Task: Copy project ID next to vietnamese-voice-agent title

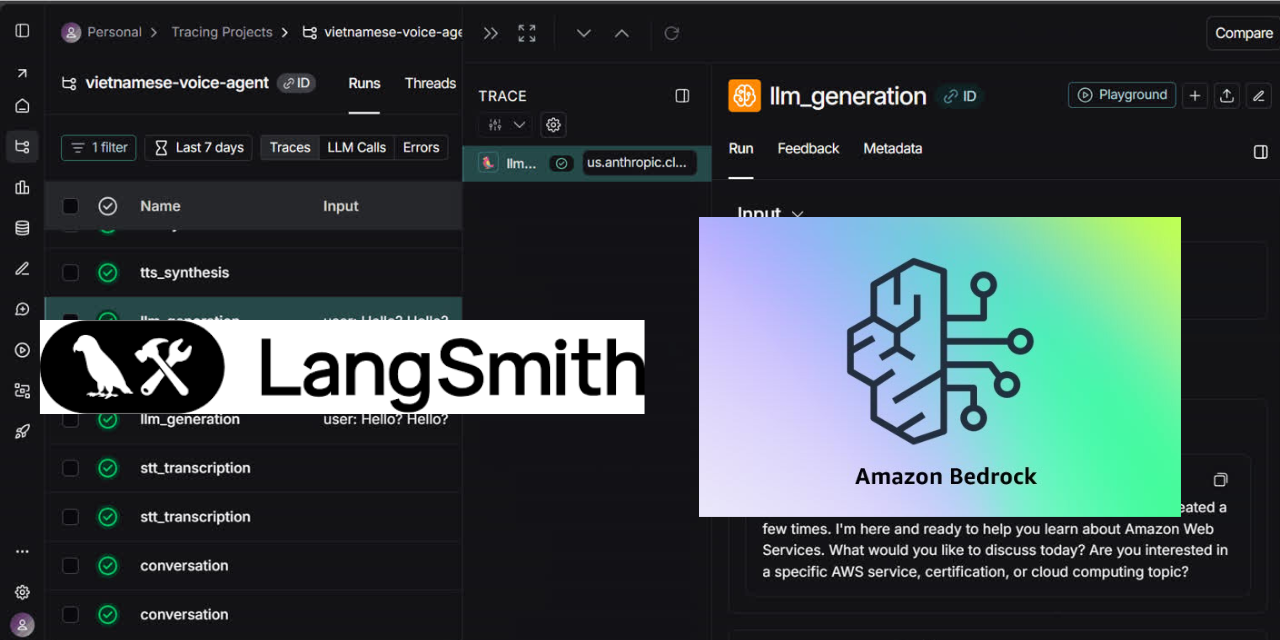Action: [296, 83]
